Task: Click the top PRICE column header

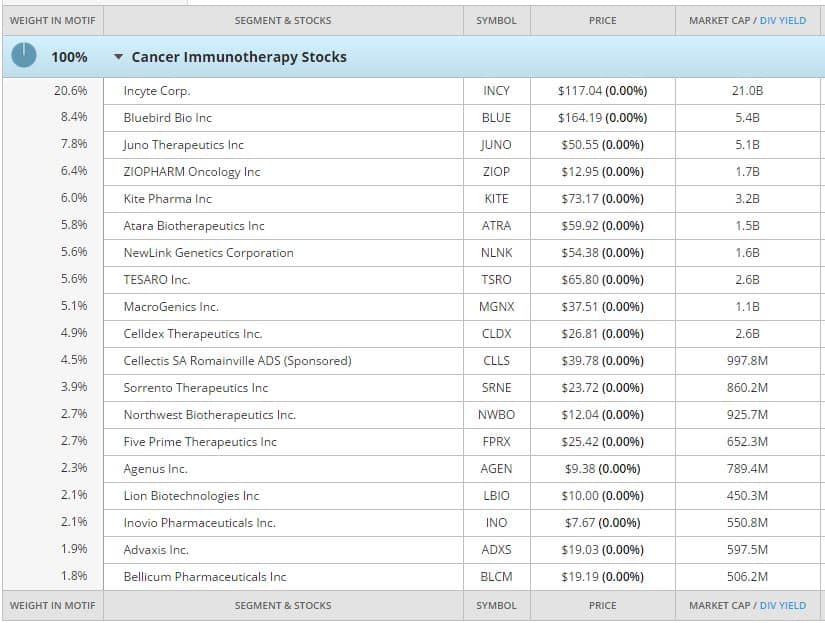Action: (602, 21)
